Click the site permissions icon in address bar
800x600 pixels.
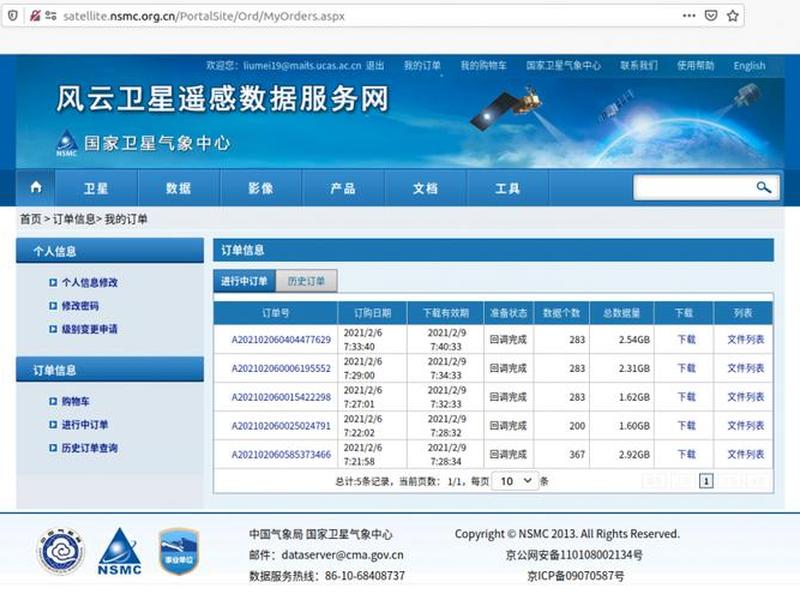pos(51,16)
